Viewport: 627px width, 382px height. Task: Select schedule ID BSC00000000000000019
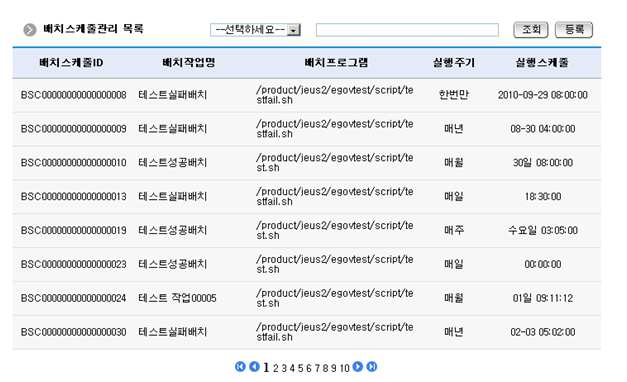tap(74, 230)
